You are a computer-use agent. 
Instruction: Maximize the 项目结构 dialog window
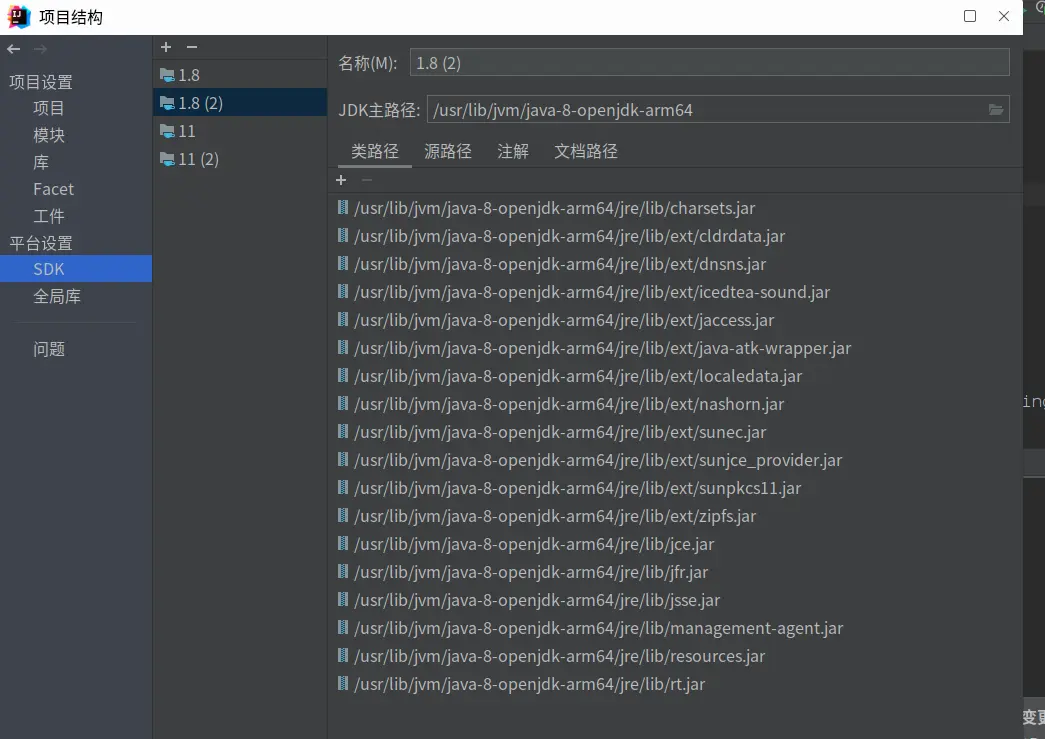point(970,16)
